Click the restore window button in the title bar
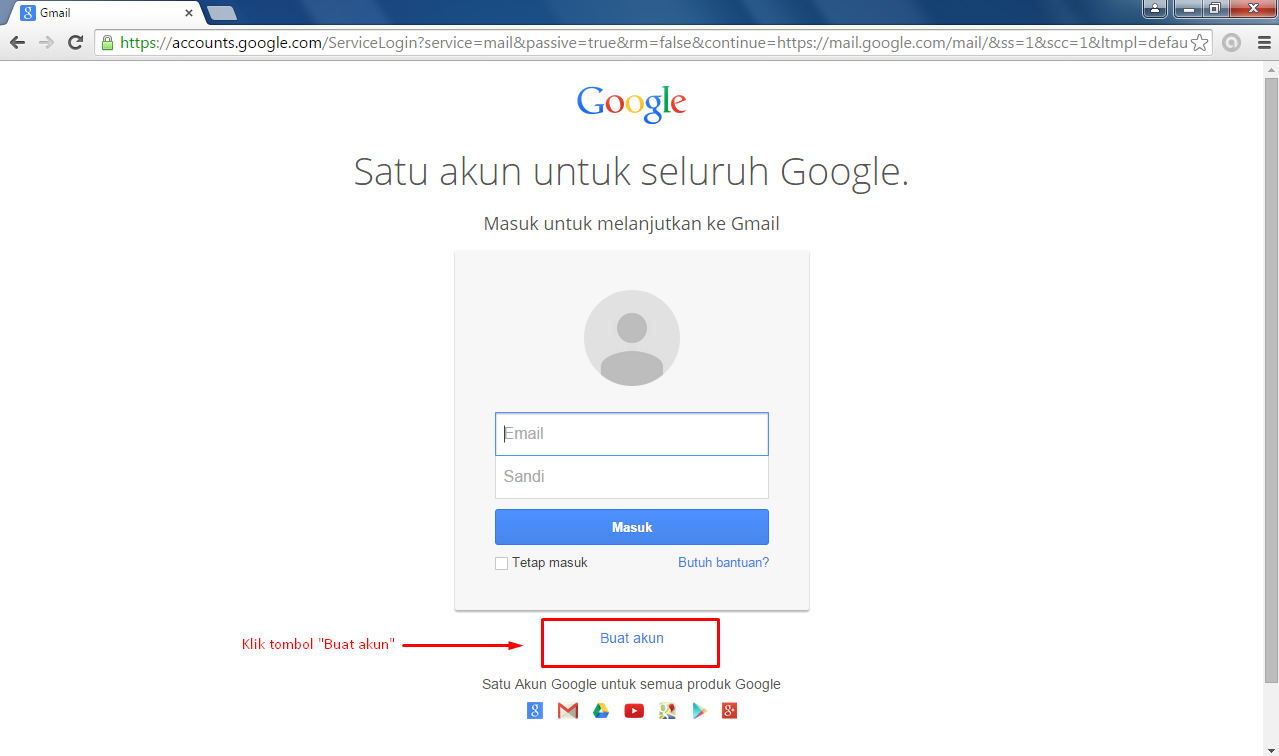 tap(1214, 8)
